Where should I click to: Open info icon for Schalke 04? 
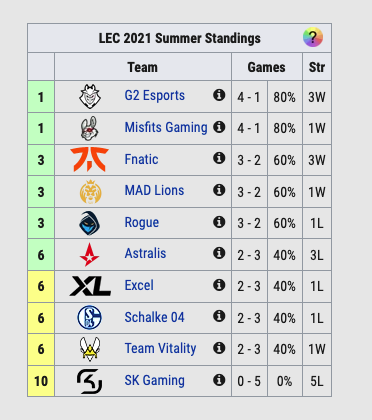(219, 316)
